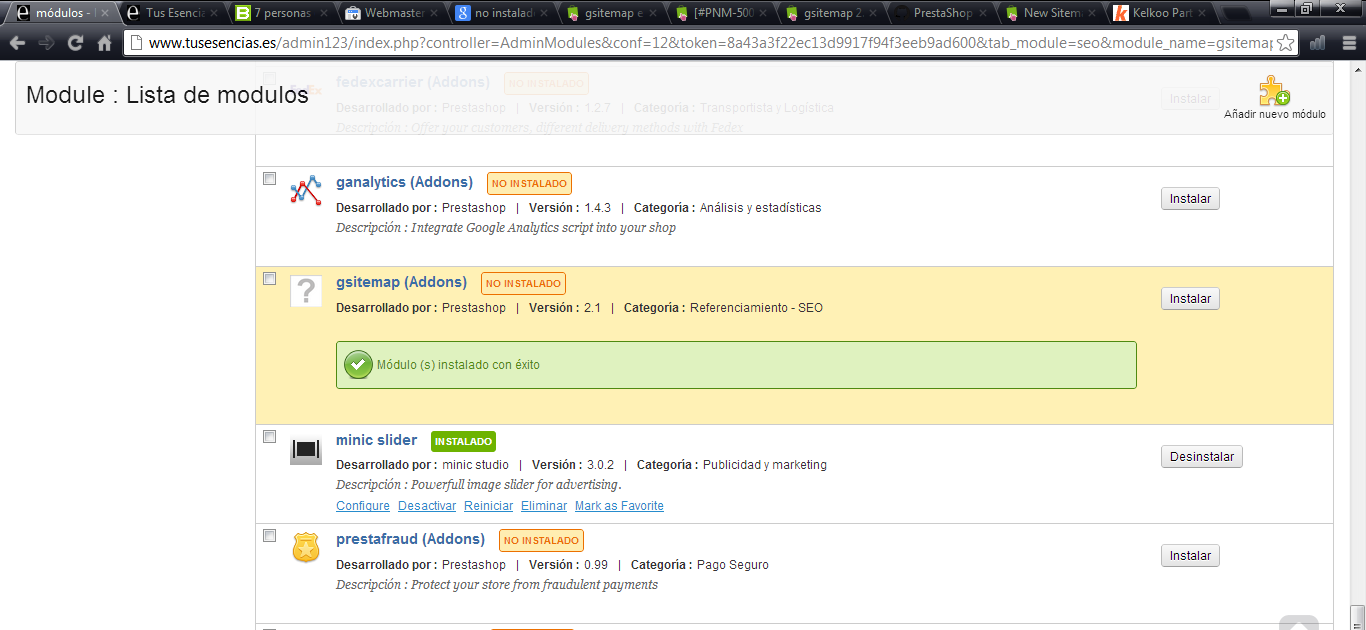Go back with the browser back arrow
The image size is (1366, 630).
click(x=17, y=43)
